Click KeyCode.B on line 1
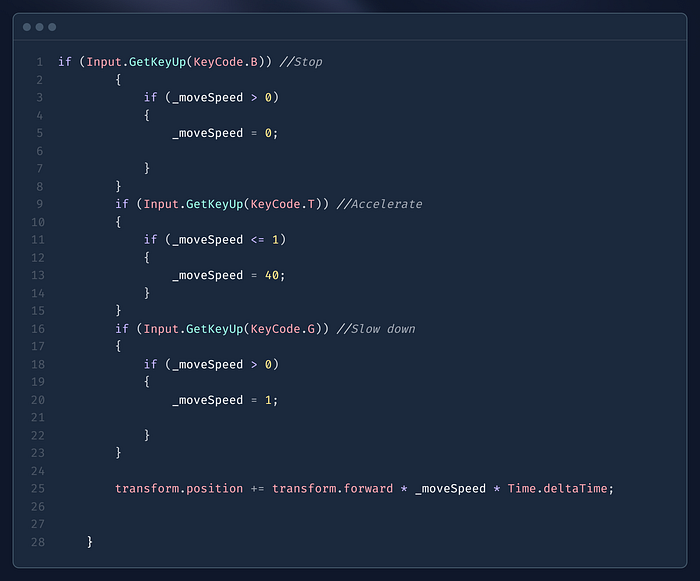Image resolution: width=700 pixels, height=581 pixels. 225,62
